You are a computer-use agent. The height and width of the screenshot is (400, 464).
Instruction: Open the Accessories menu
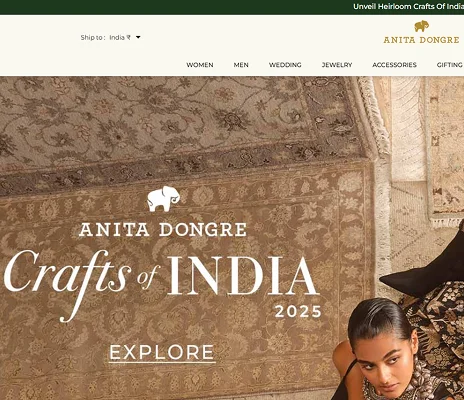tap(394, 65)
